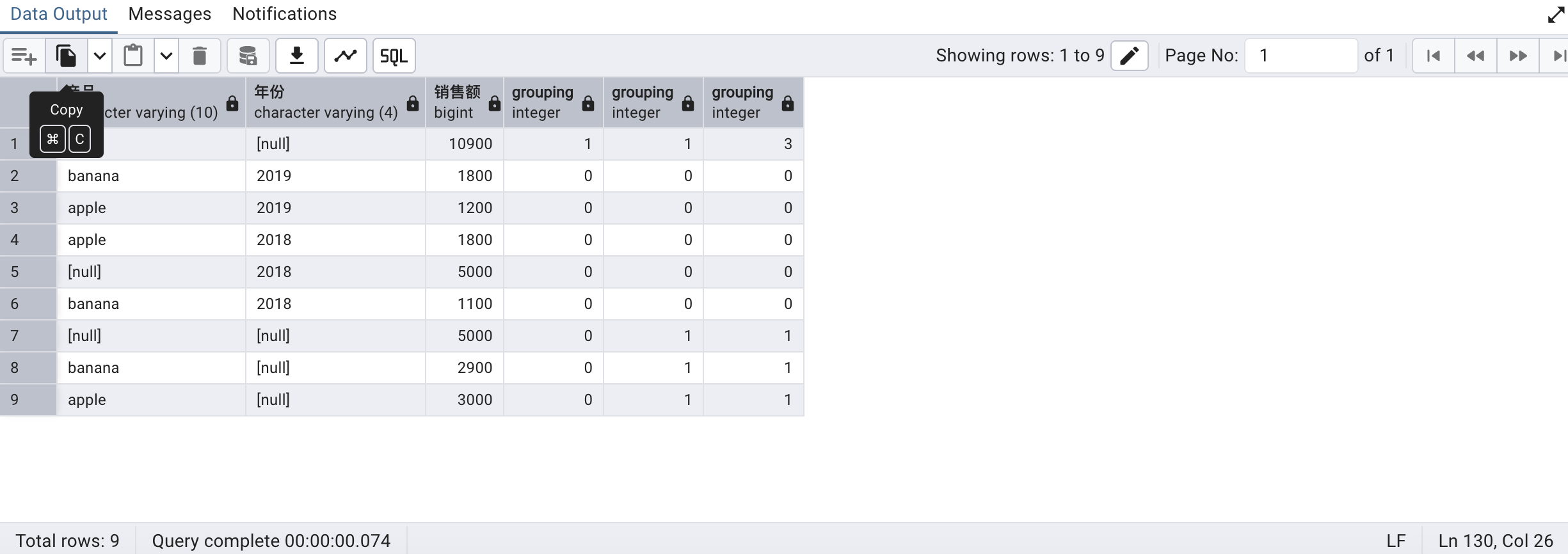The width and height of the screenshot is (1568, 554).
Task: Go to the previous page
Action: (x=1475, y=56)
